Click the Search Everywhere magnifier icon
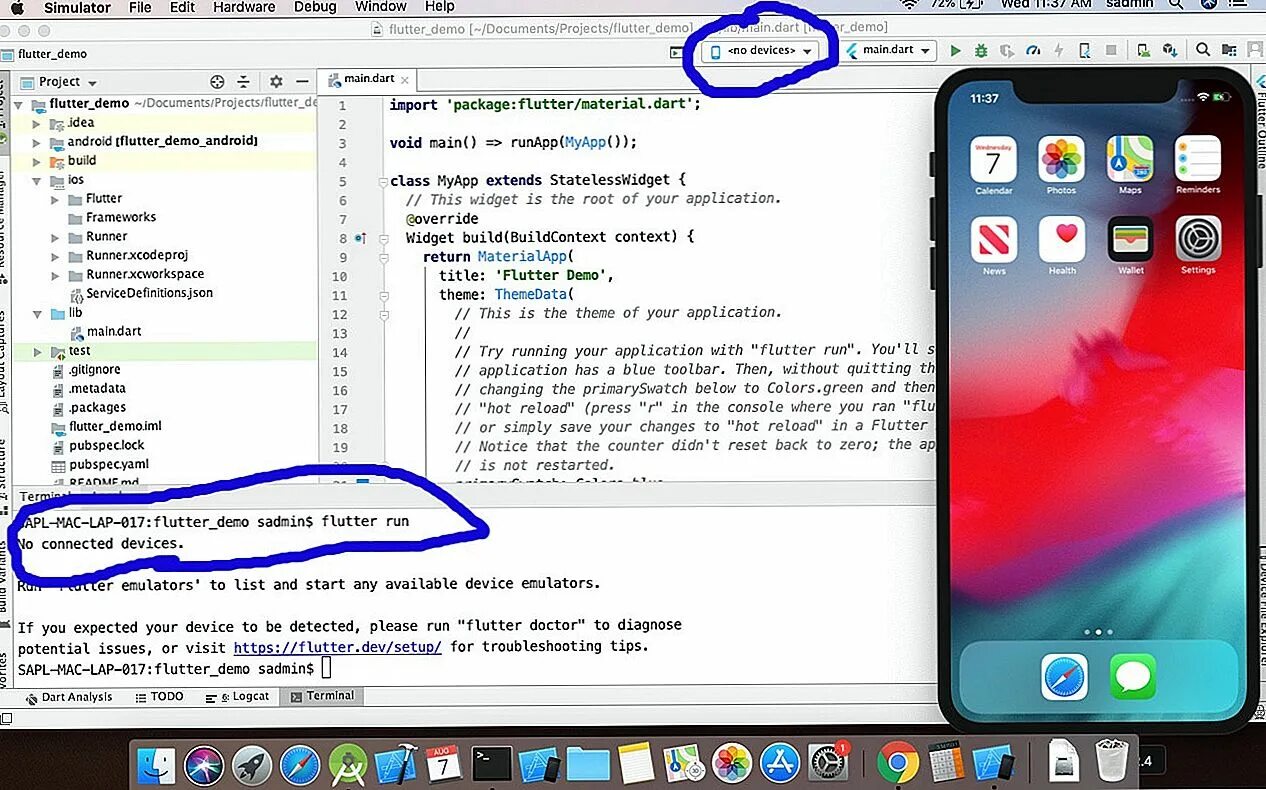Screen dimensions: 1266x790 click(1203, 49)
